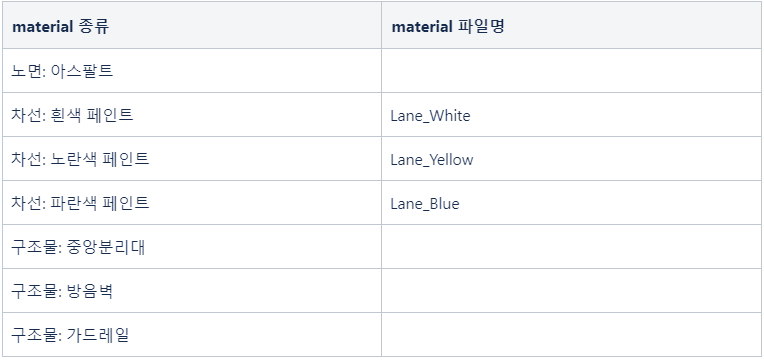Select the '구조물: 가드레일' cell
Screen dimensions: 764x360
coord(192,335)
